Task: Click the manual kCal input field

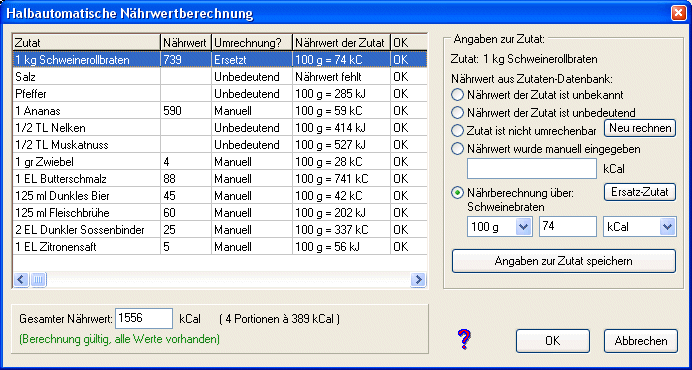Action: click(532, 169)
